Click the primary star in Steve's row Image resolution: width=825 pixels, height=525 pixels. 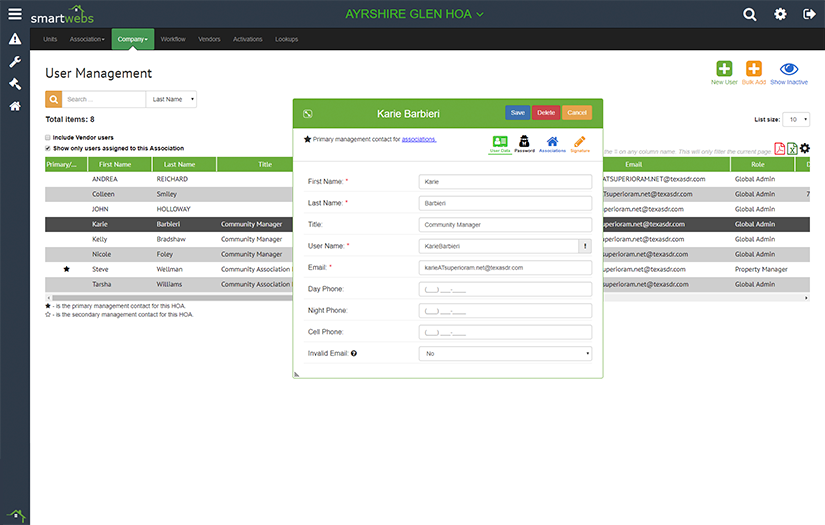(x=66, y=269)
